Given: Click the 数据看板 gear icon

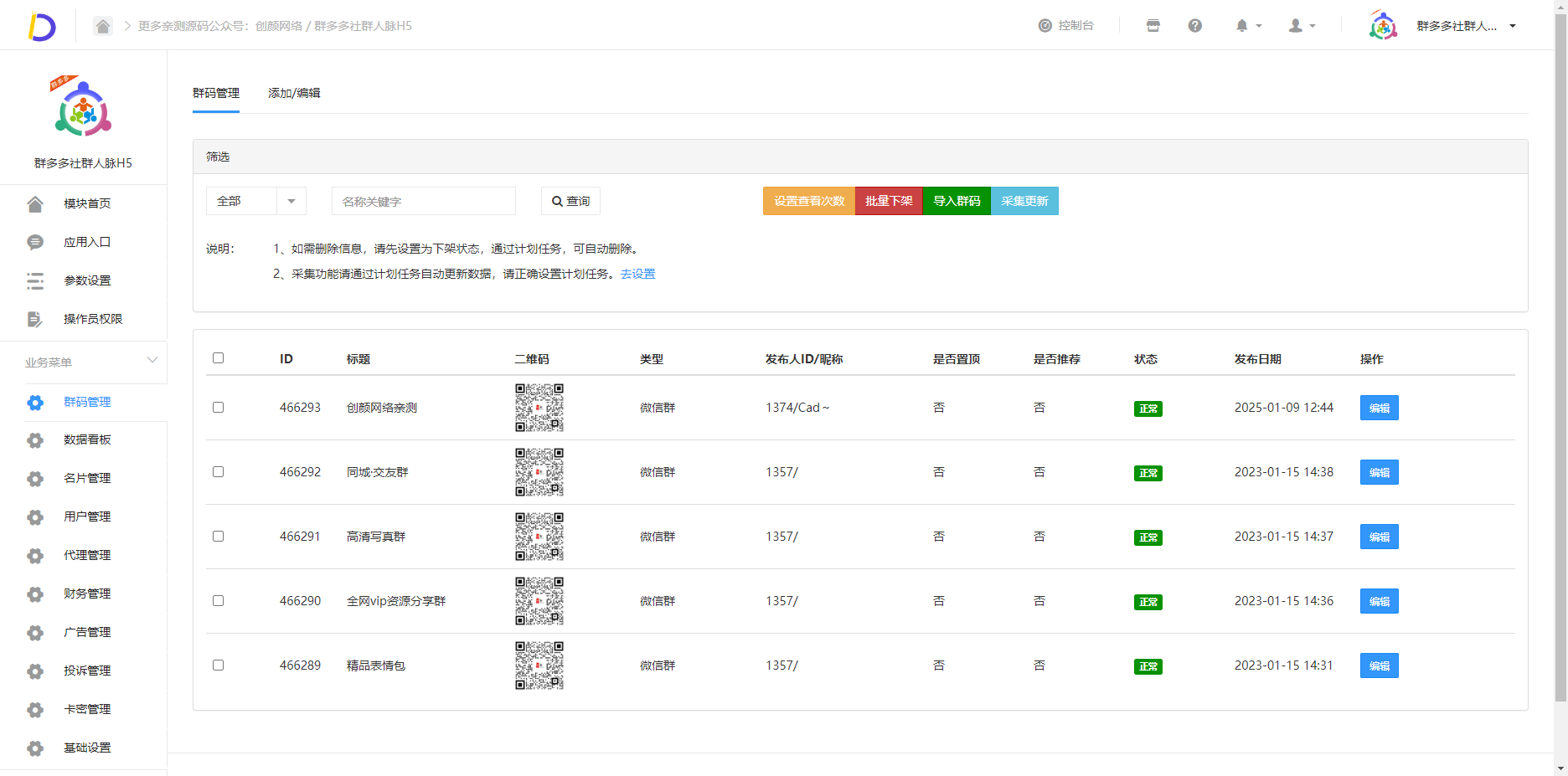Looking at the screenshot, I should click(x=35, y=440).
